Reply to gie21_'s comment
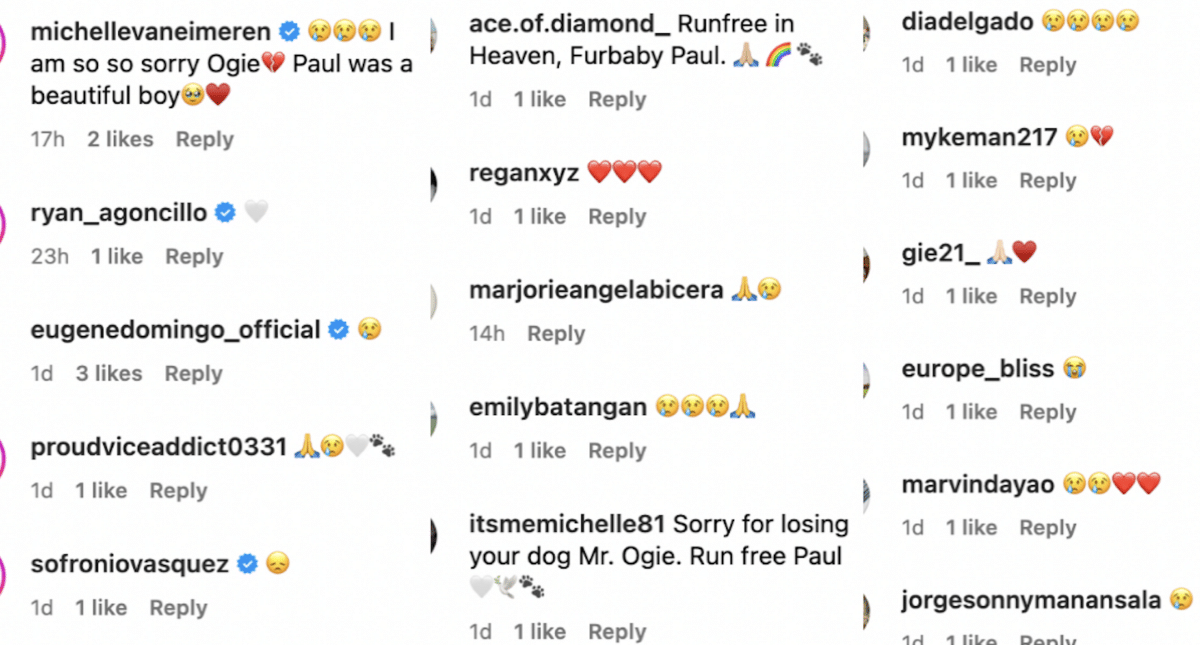Screen dimensions: 1200x645 pyautogui.click(x=1047, y=296)
